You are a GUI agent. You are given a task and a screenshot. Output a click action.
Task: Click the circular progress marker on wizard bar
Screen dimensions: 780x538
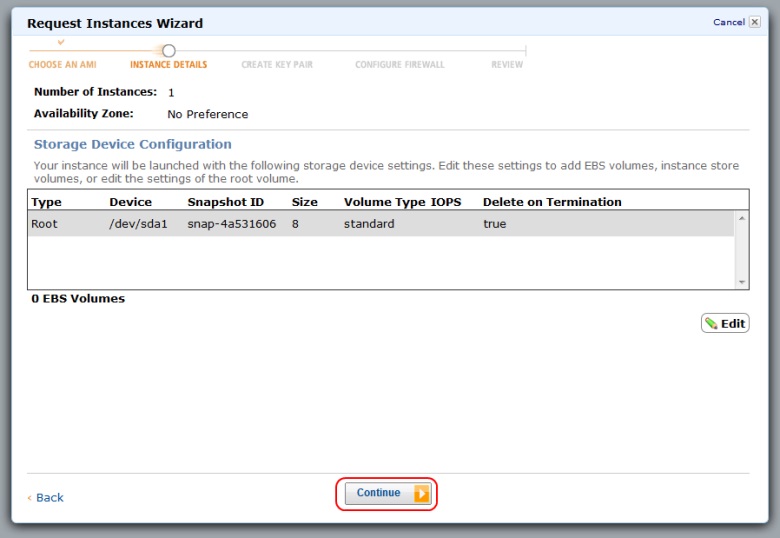(169, 51)
